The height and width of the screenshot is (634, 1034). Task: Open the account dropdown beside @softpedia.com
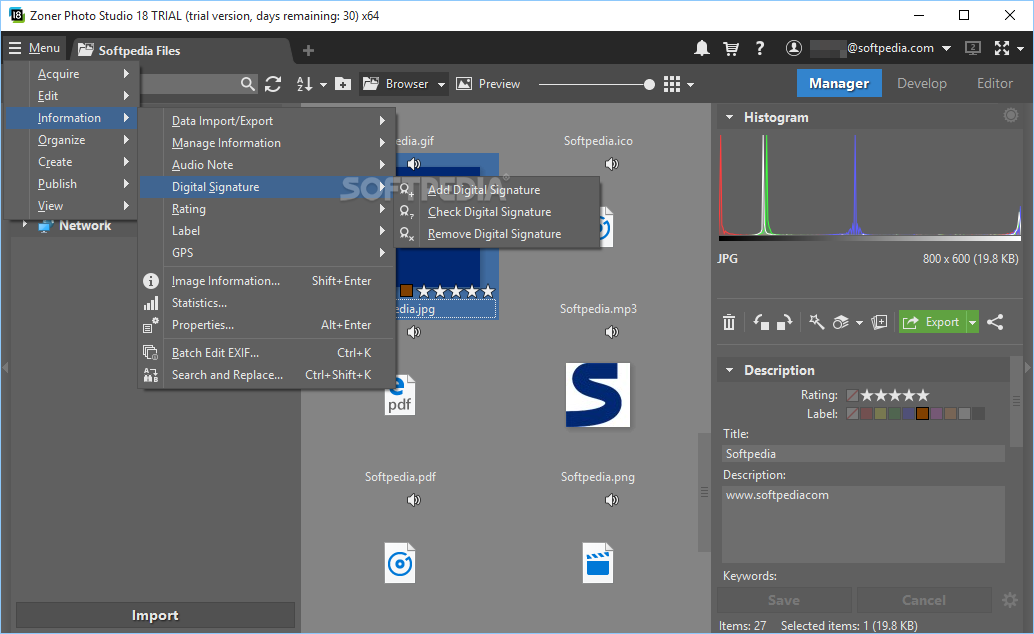[x=946, y=48]
